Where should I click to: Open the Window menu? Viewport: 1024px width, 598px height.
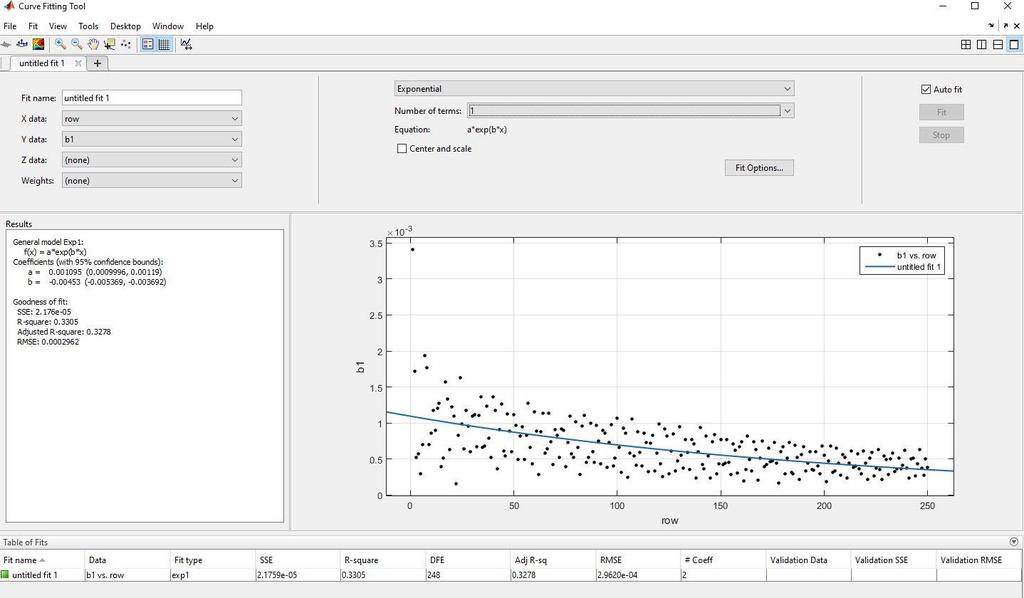pos(168,26)
